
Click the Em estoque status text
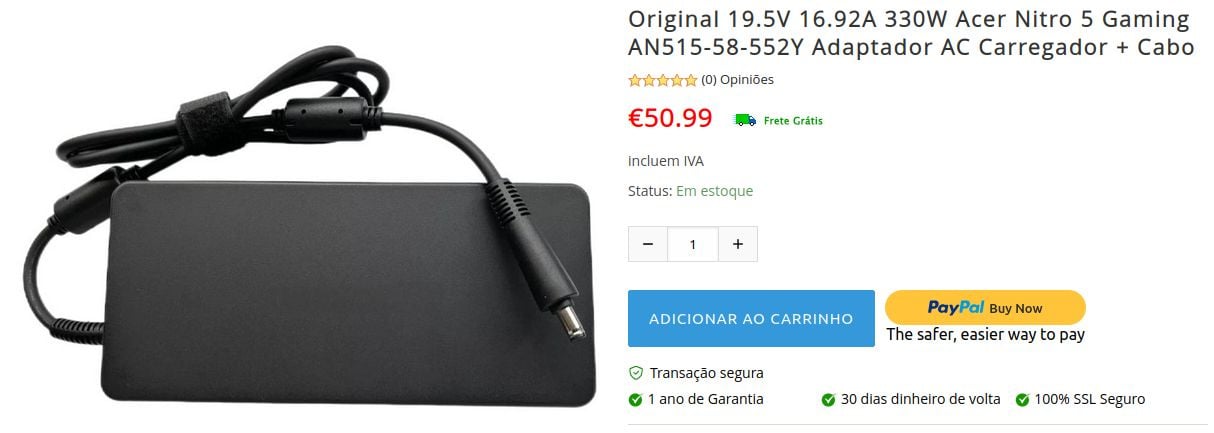tap(714, 191)
